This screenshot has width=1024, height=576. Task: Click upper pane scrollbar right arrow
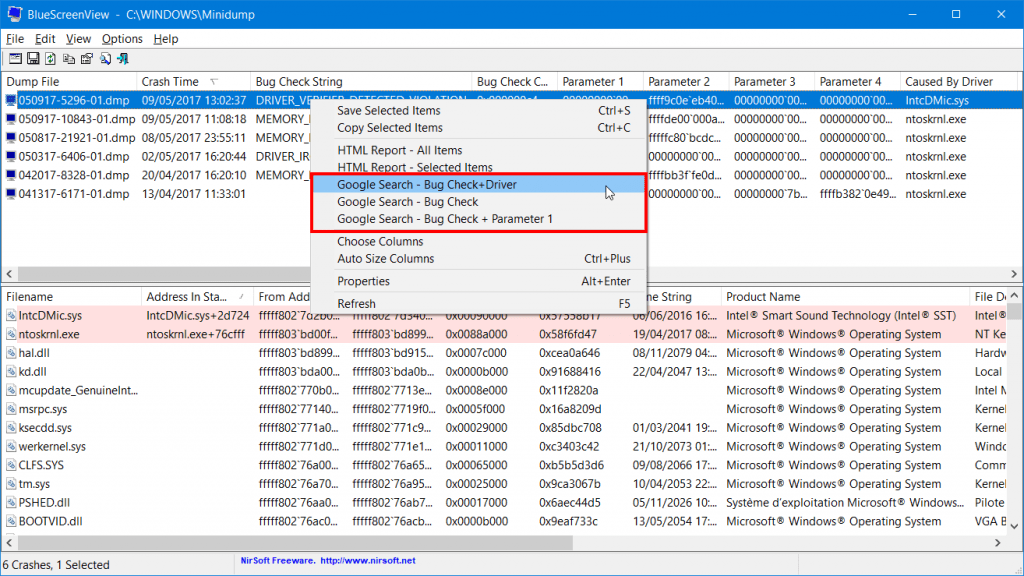click(1014, 274)
